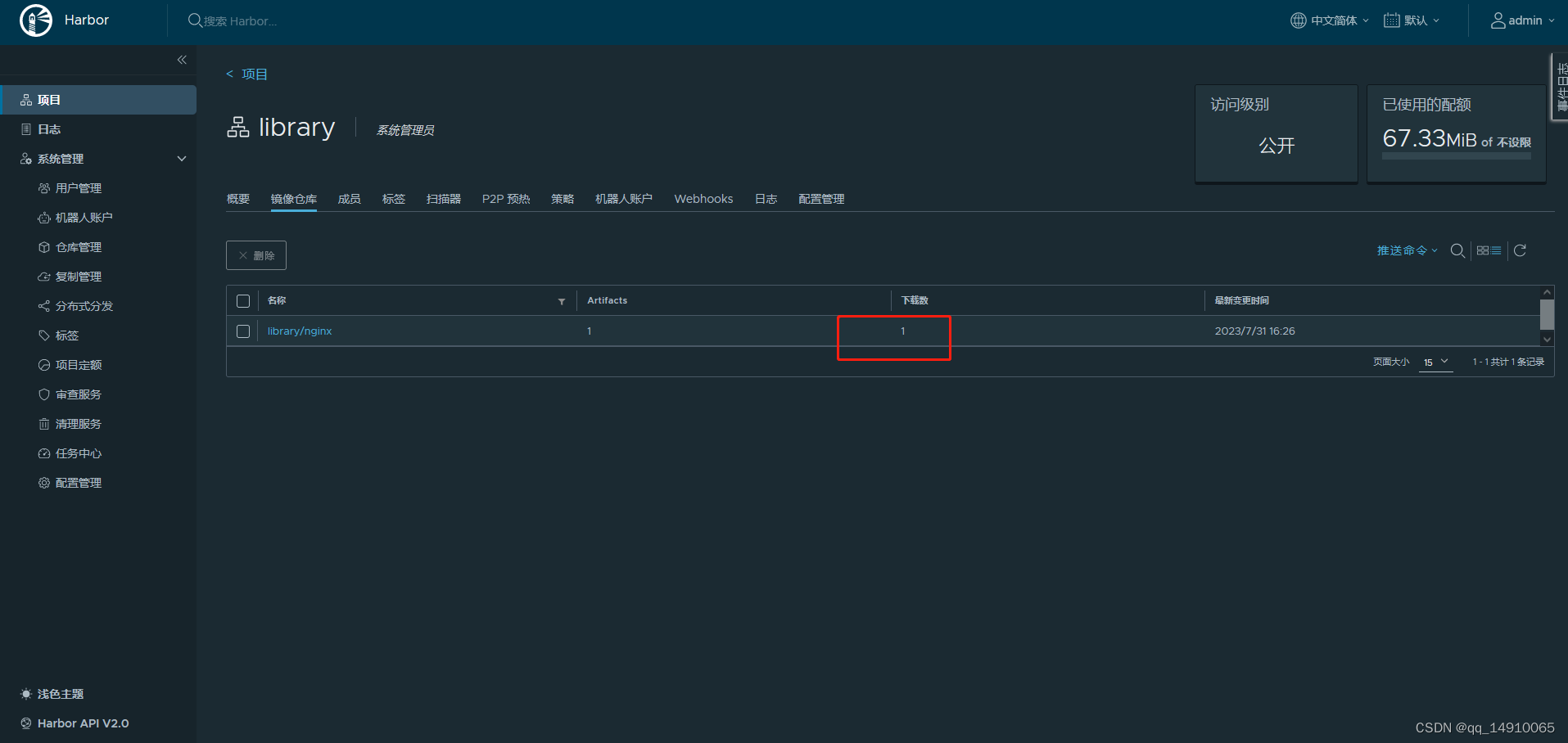This screenshot has height=743, width=1568.
Task: Switch to the 策略 tab
Action: point(563,199)
